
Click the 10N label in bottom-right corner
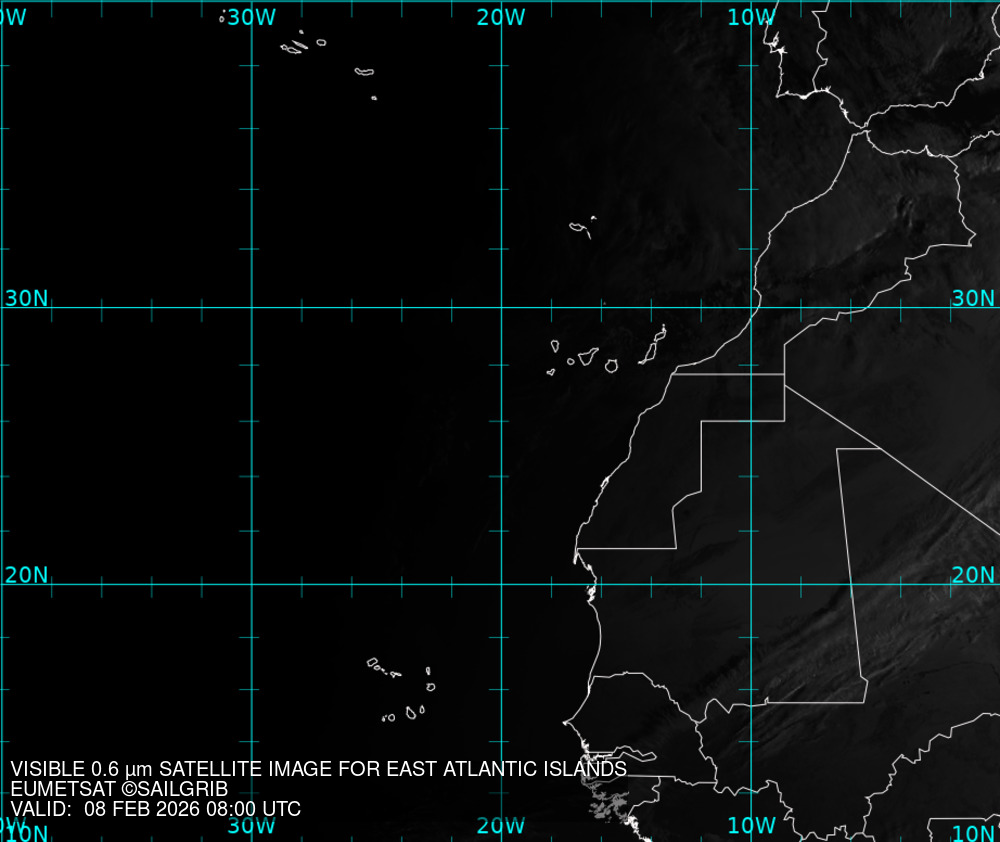(973, 833)
